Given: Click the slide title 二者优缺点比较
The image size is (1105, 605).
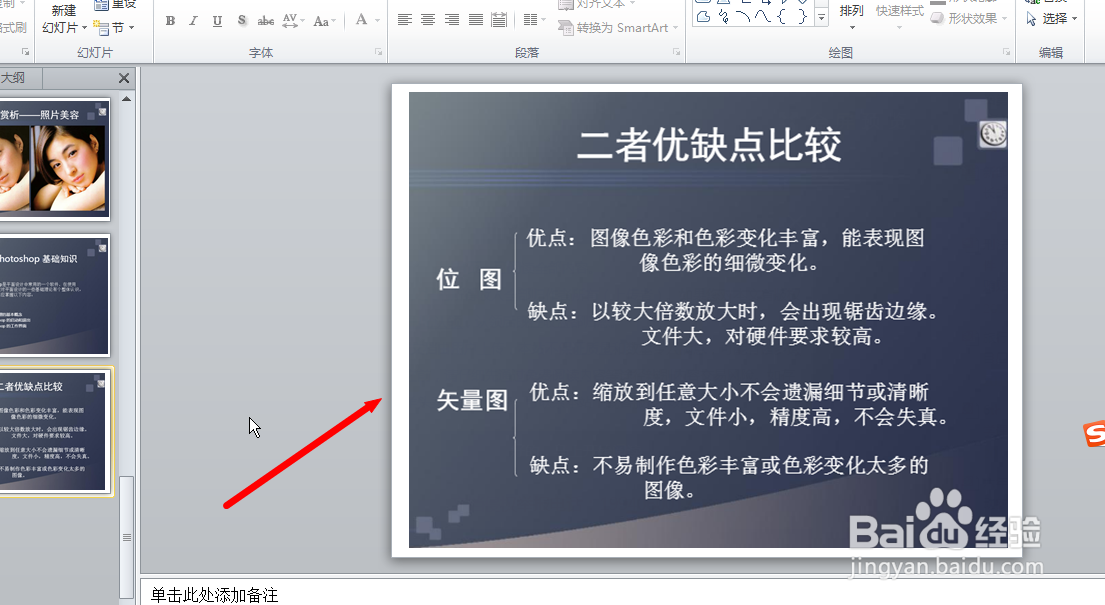Looking at the screenshot, I should point(709,145).
